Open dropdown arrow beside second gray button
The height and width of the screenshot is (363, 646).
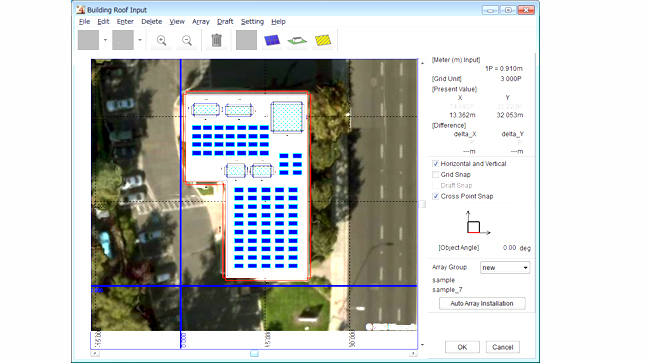click(x=140, y=40)
